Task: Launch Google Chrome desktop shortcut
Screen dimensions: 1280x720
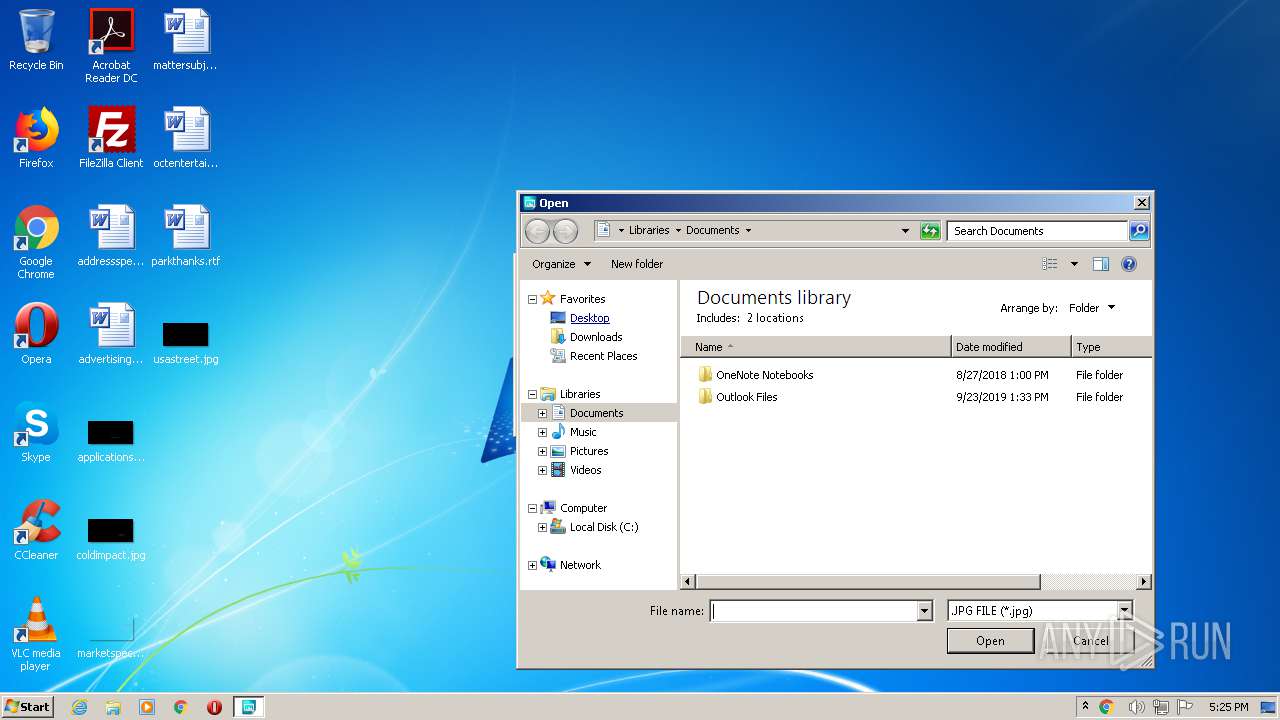Action: [36, 242]
